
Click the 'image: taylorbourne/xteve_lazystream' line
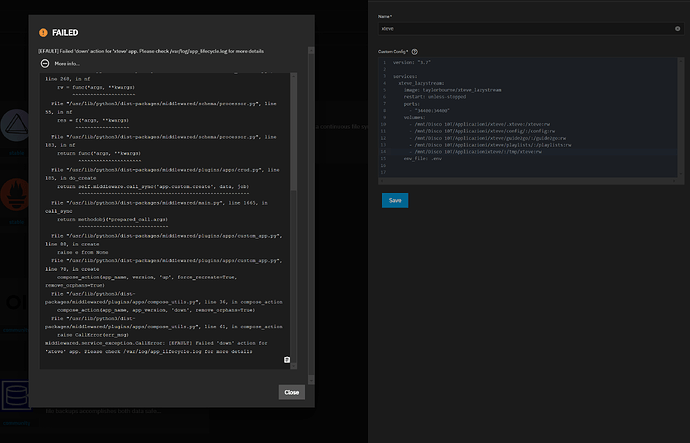452,90
